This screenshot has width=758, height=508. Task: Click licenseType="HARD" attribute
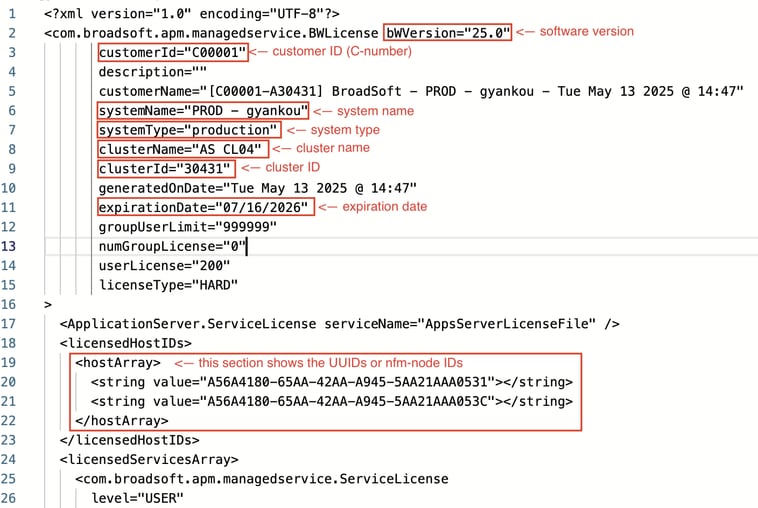coord(168,285)
